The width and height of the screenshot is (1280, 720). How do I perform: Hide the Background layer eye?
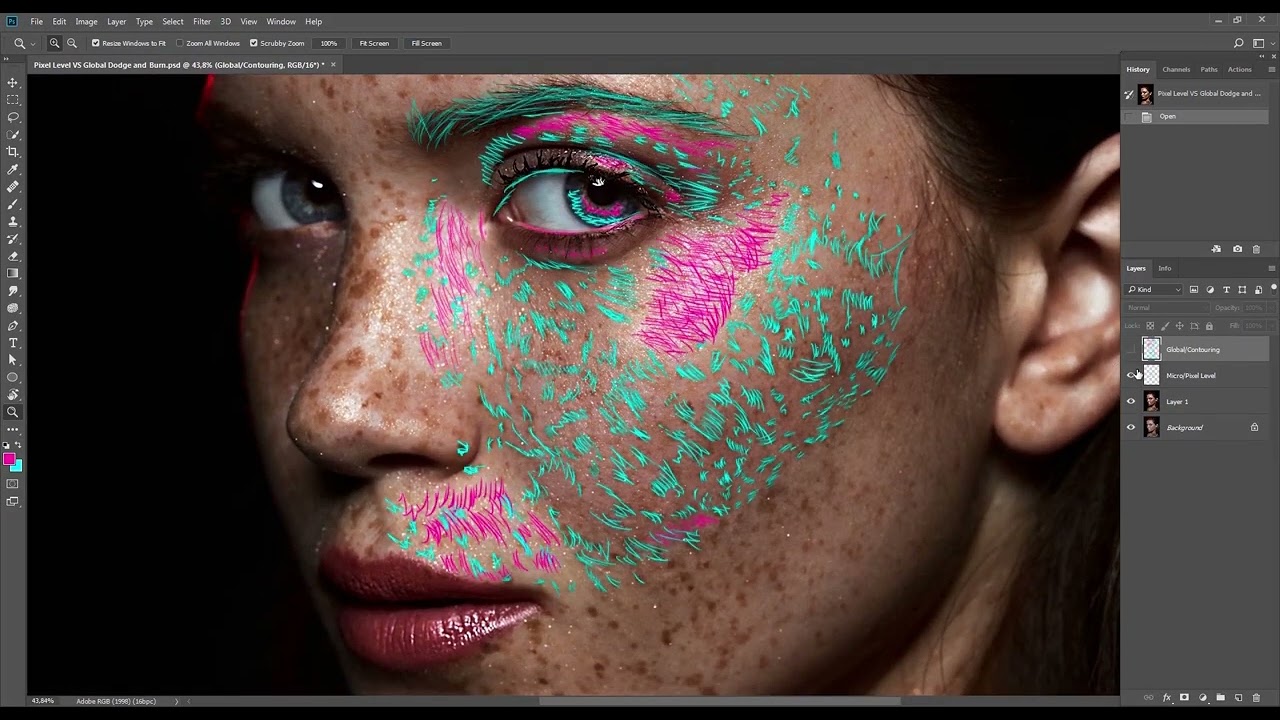coord(1131,428)
